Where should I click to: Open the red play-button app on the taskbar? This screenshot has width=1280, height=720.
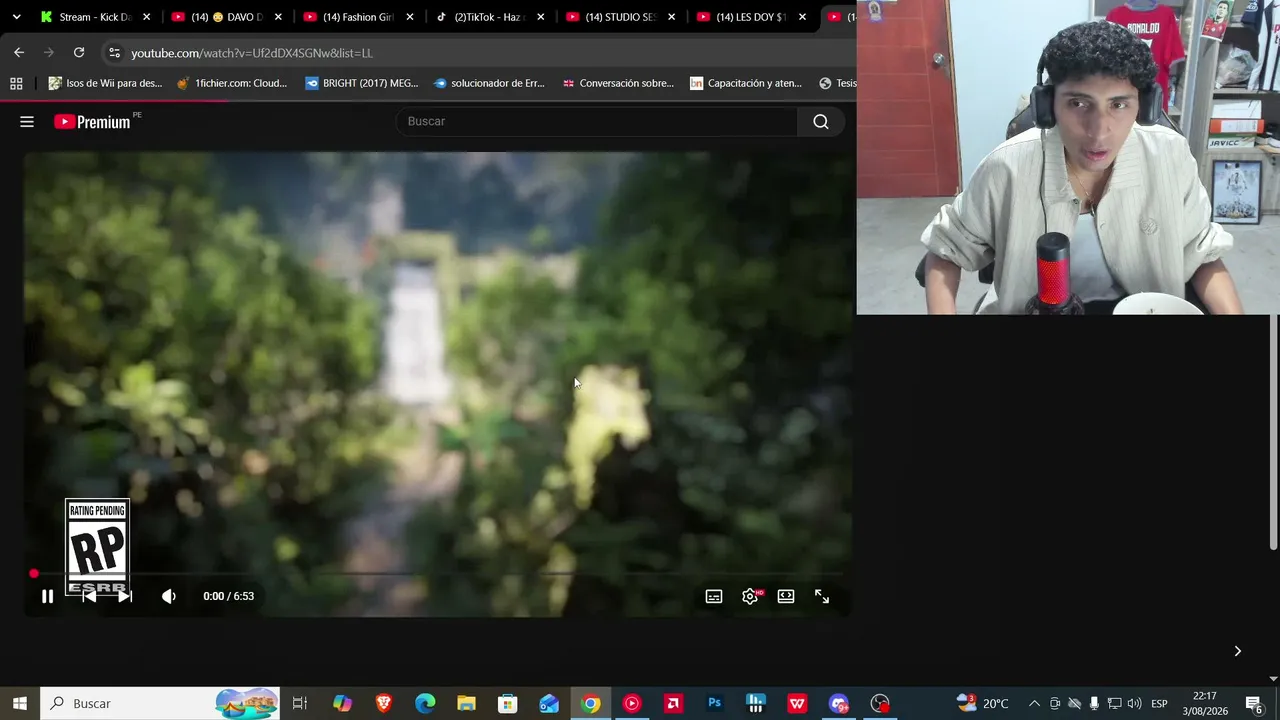click(632, 703)
